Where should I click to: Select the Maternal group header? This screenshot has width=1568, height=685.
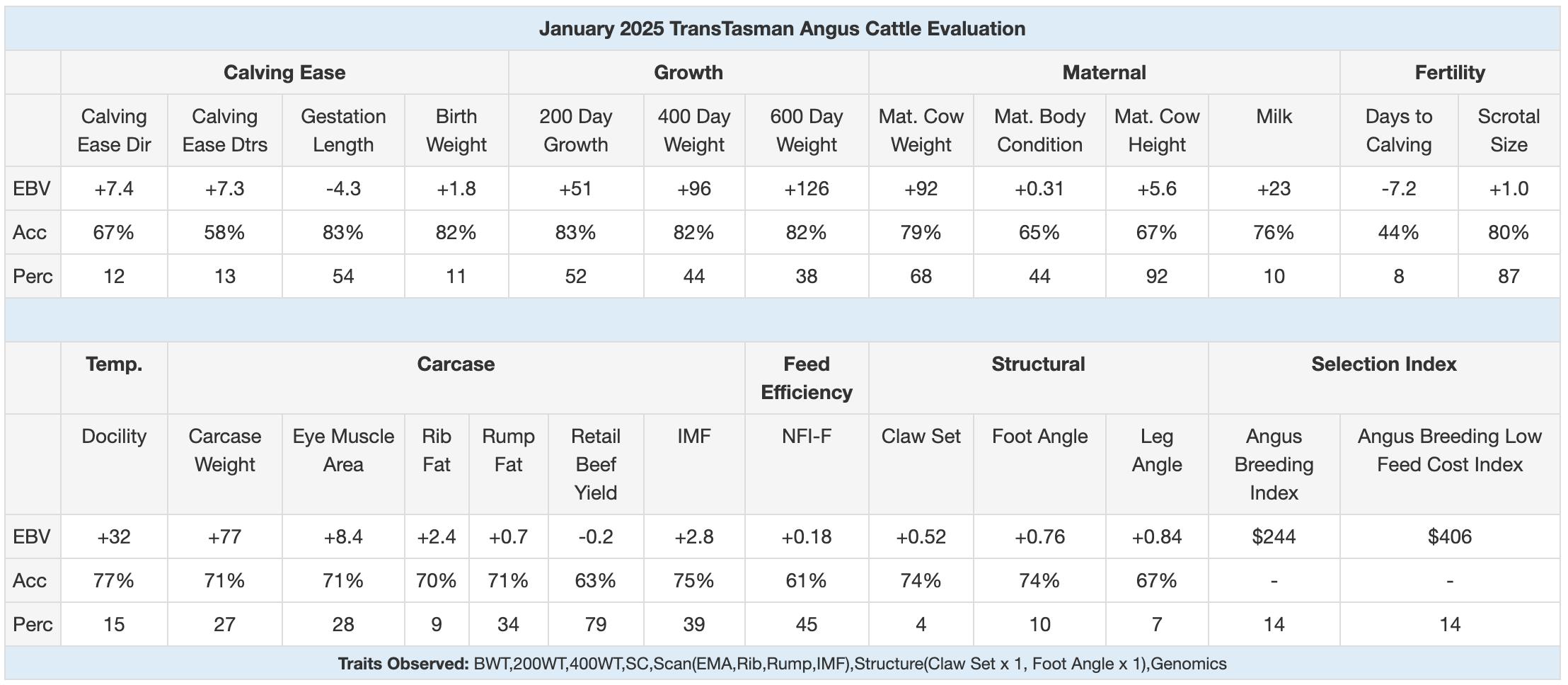[1104, 72]
